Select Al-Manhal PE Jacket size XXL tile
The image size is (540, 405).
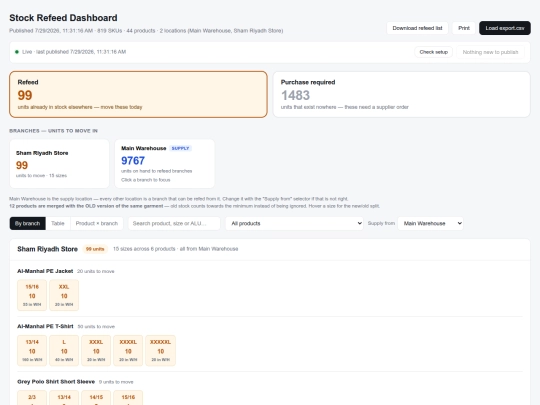pyautogui.click(x=64, y=295)
